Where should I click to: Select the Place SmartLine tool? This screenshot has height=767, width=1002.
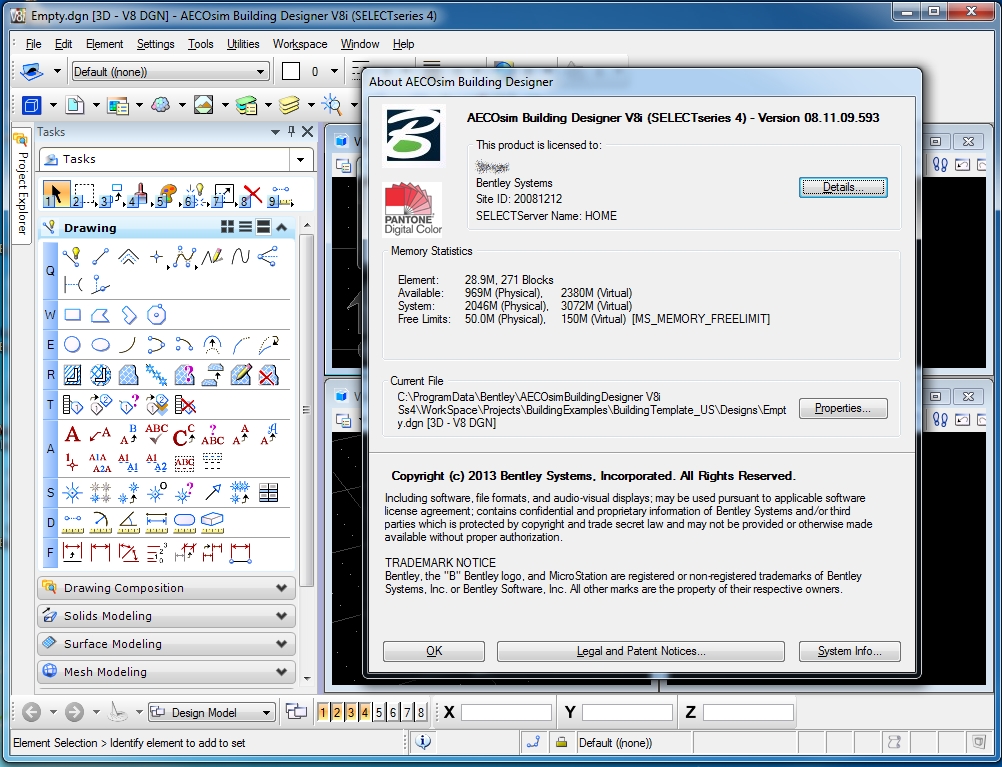[72, 257]
